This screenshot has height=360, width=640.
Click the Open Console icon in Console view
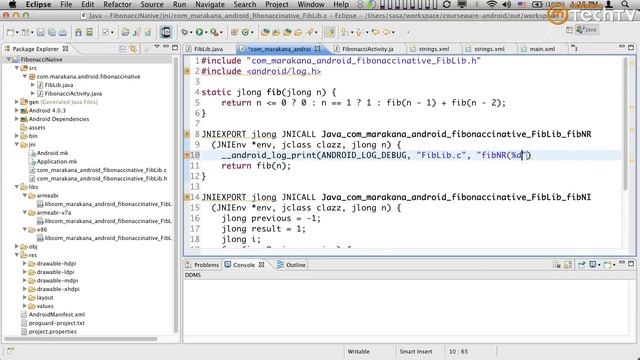(x=608, y=265)
